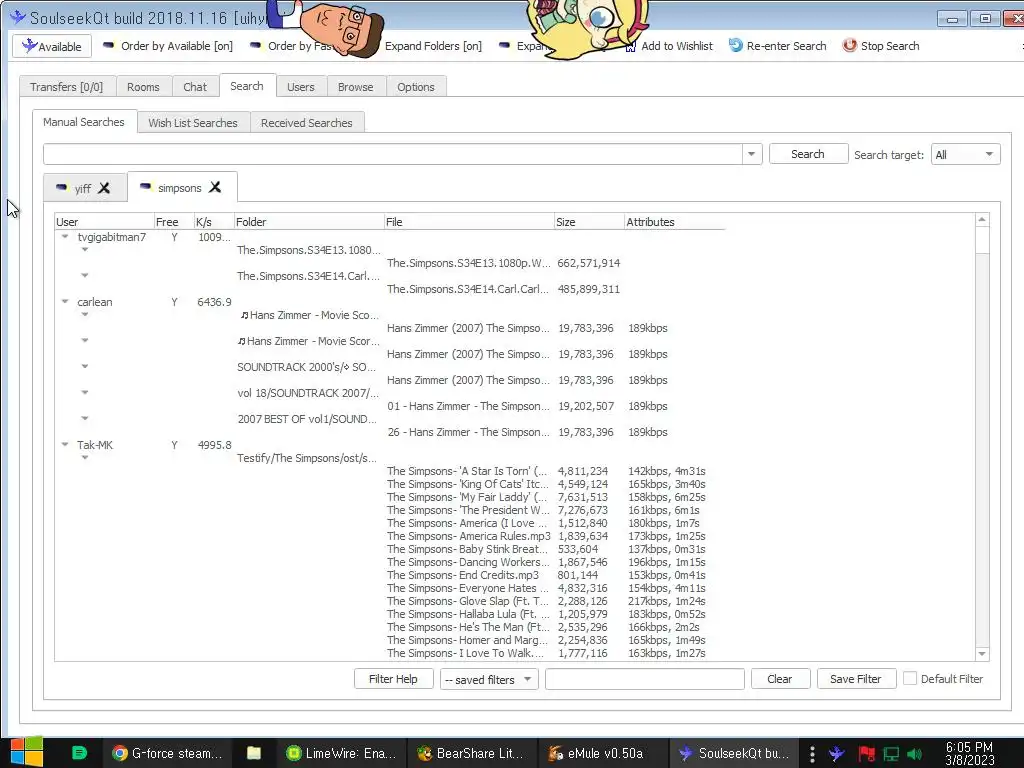1024x768 pixels.
Task: Click Re-enter Search icon
Action: 736,46
